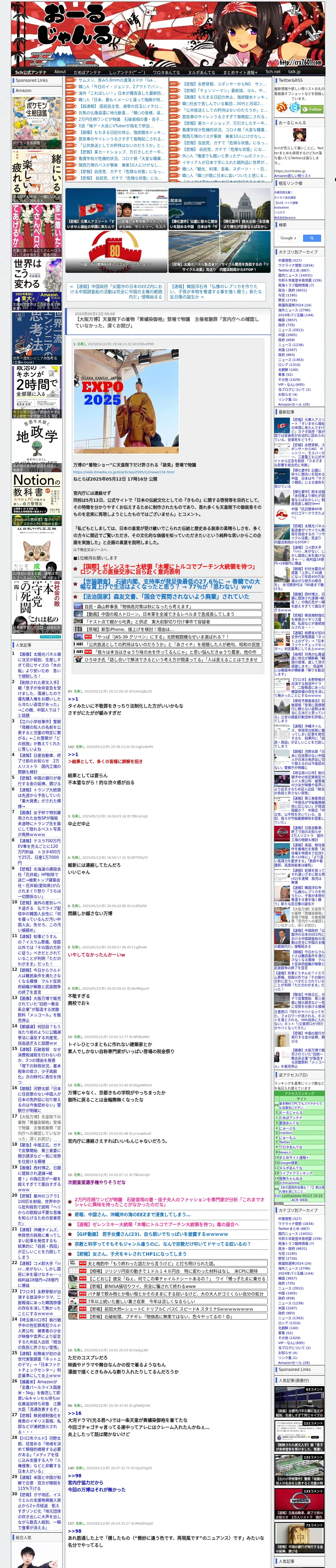Open the 株式会社Bewitch link

click(285, 217)
